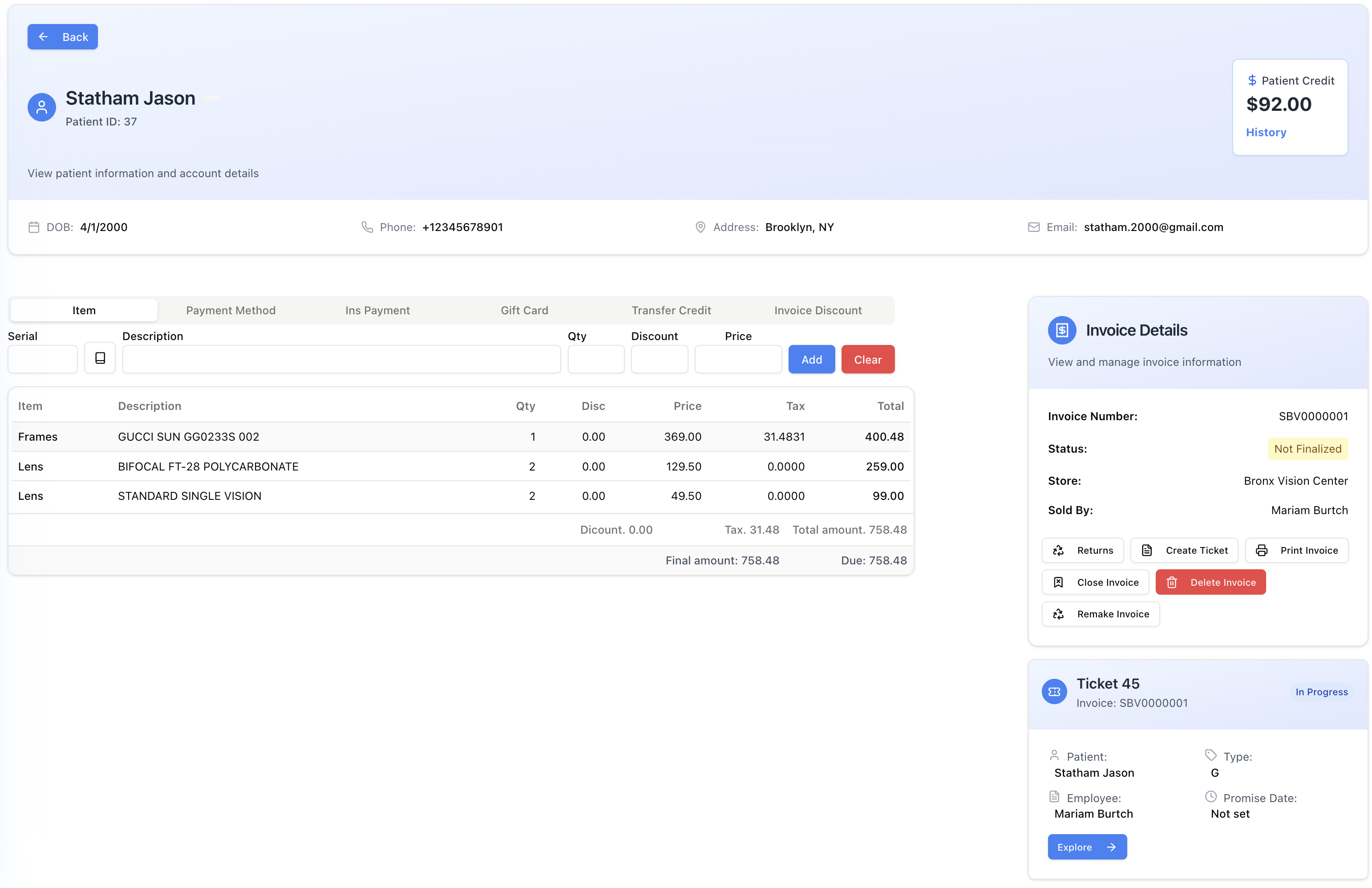1372x888 pixels.
Task: Switch to the Payment Method tab
Action: click(x=231, y=310)
